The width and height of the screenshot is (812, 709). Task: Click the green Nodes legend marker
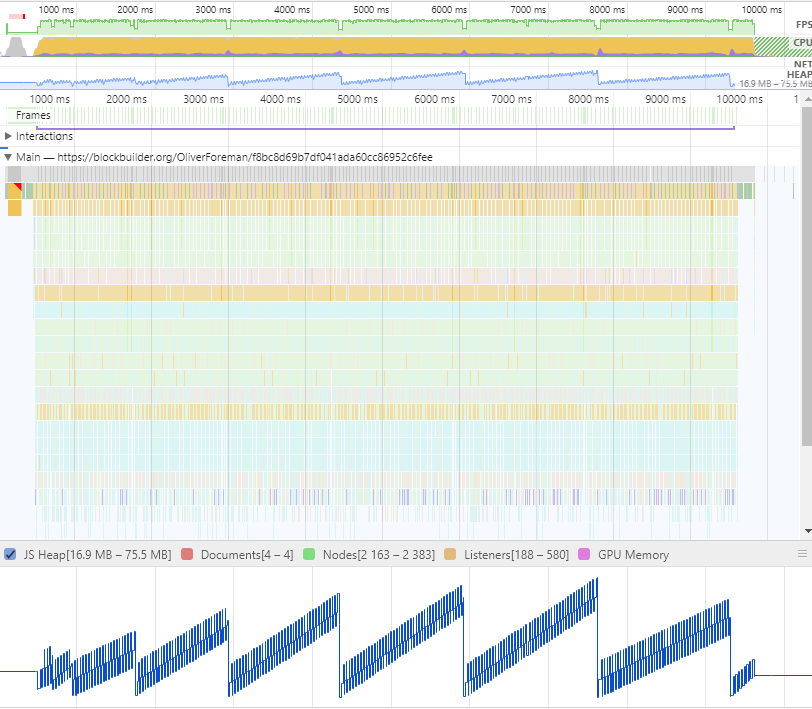pyautogui.click(x=310, y=553)
